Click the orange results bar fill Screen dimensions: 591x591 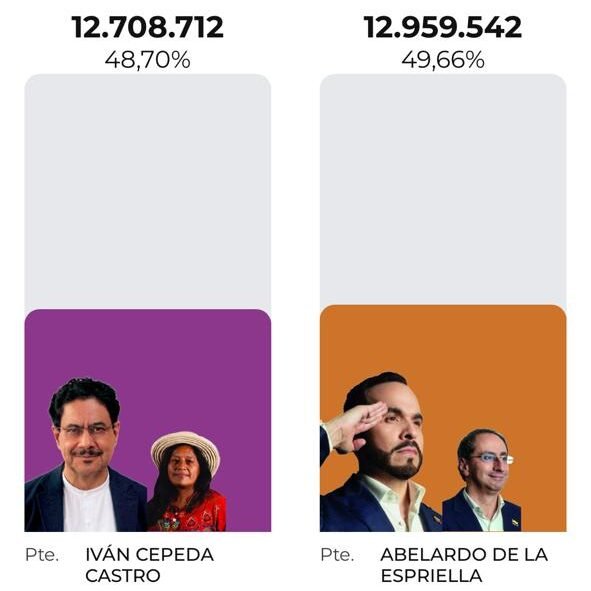(443, 418)
